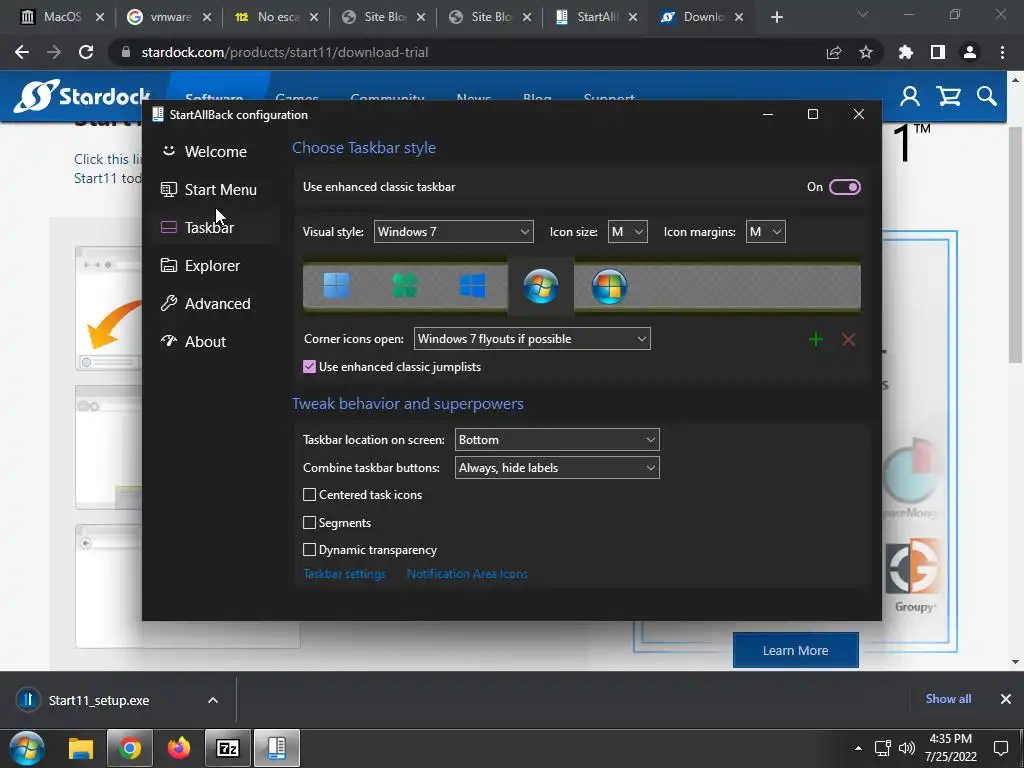Go back in browser history
The height and width of the screenshot is (768, 1024).
click(x=22, y=52)
